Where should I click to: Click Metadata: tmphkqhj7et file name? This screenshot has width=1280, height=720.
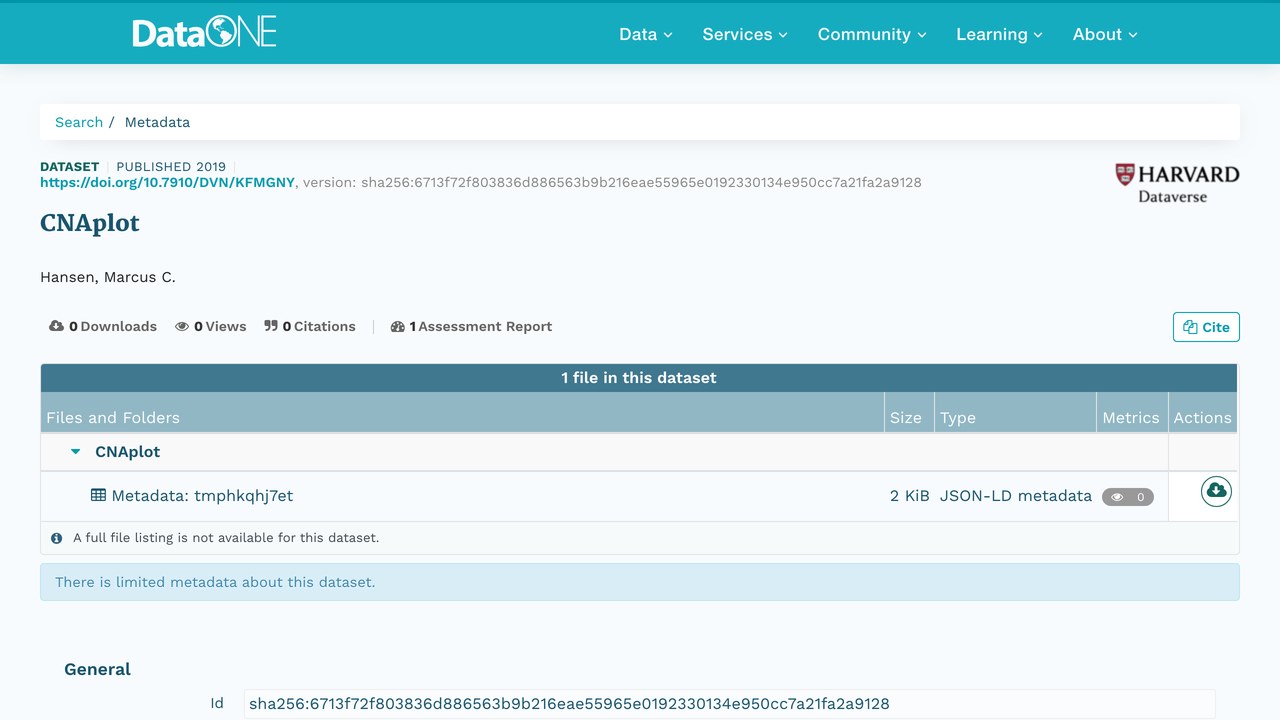tap(202, 495)
